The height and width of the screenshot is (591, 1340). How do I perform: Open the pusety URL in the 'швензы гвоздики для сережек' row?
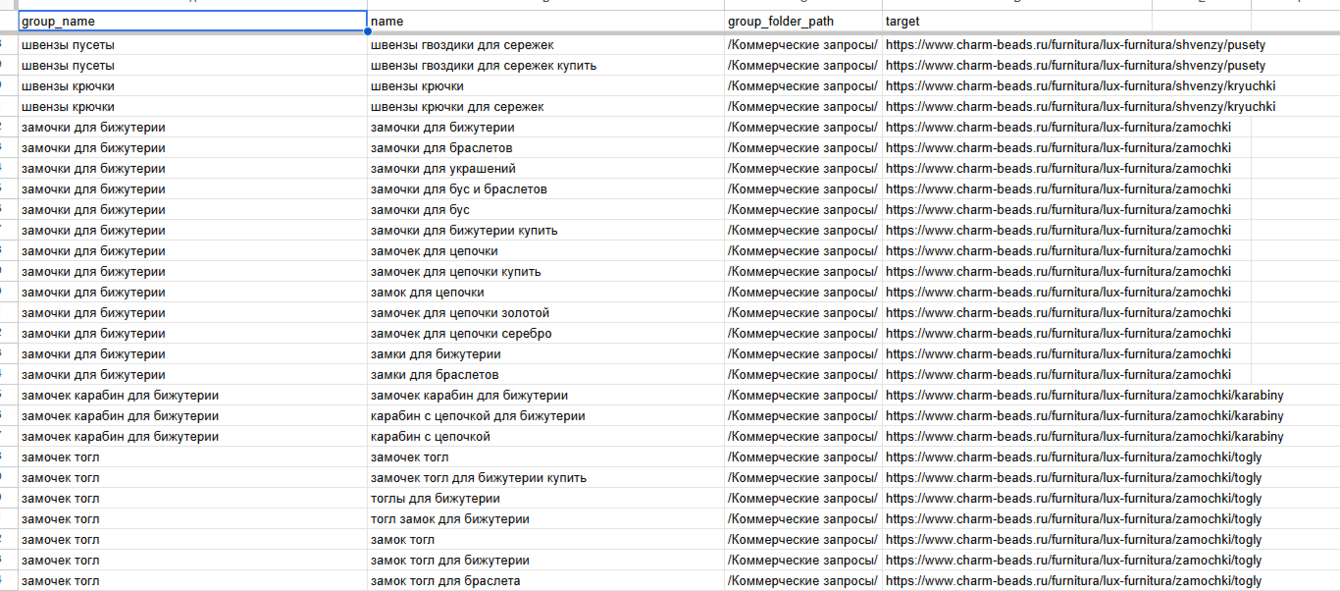pos(1075,45)
